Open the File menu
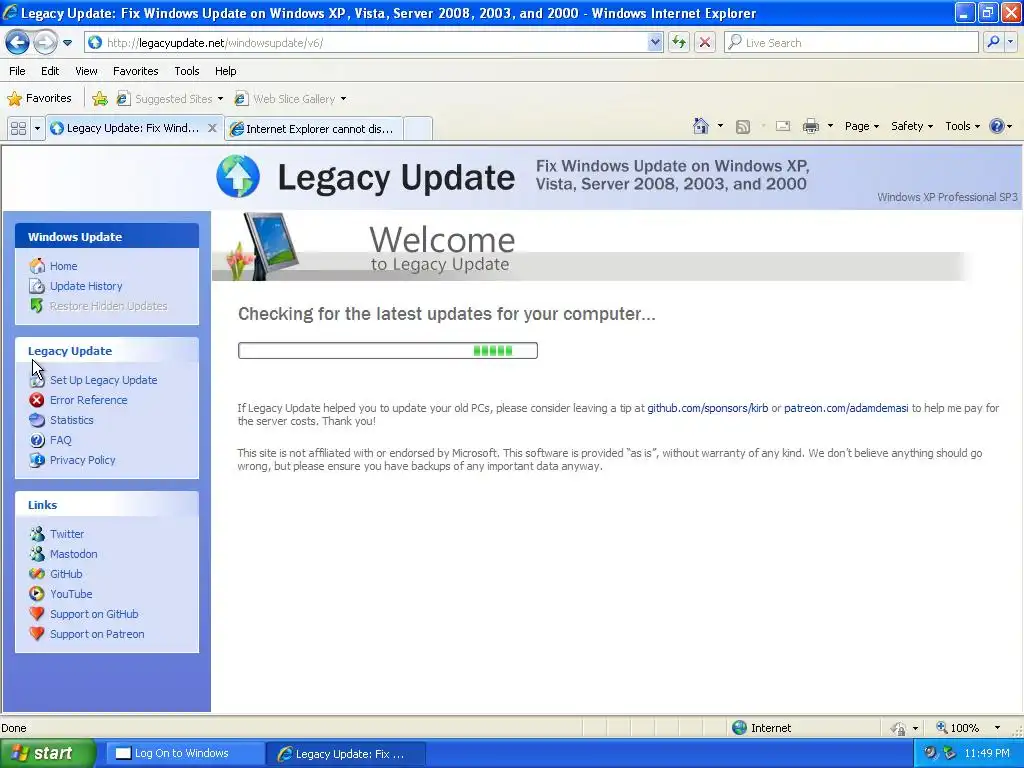 coord(17,71)
